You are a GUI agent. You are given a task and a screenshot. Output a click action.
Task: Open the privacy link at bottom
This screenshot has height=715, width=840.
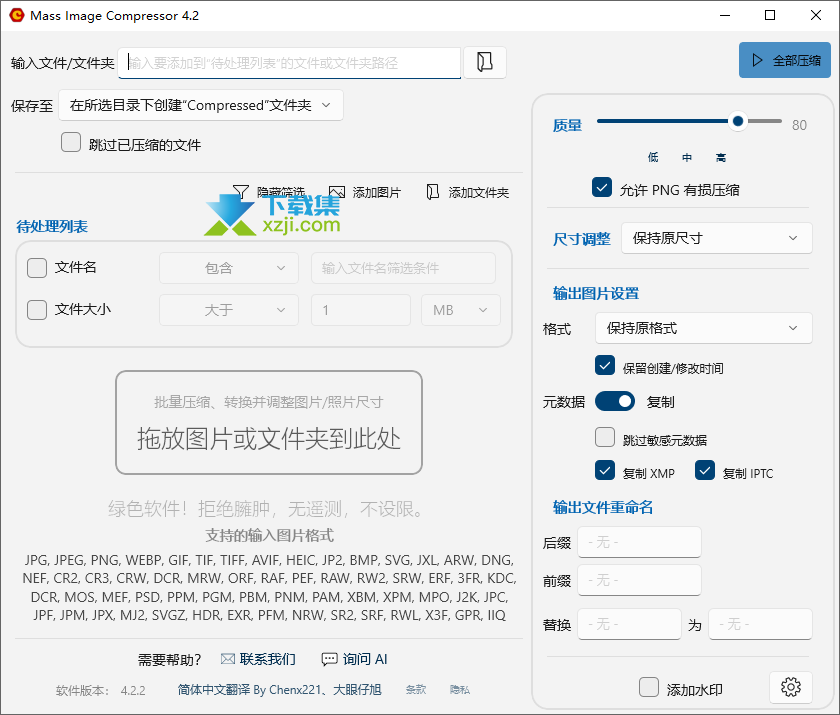(460, 690)
